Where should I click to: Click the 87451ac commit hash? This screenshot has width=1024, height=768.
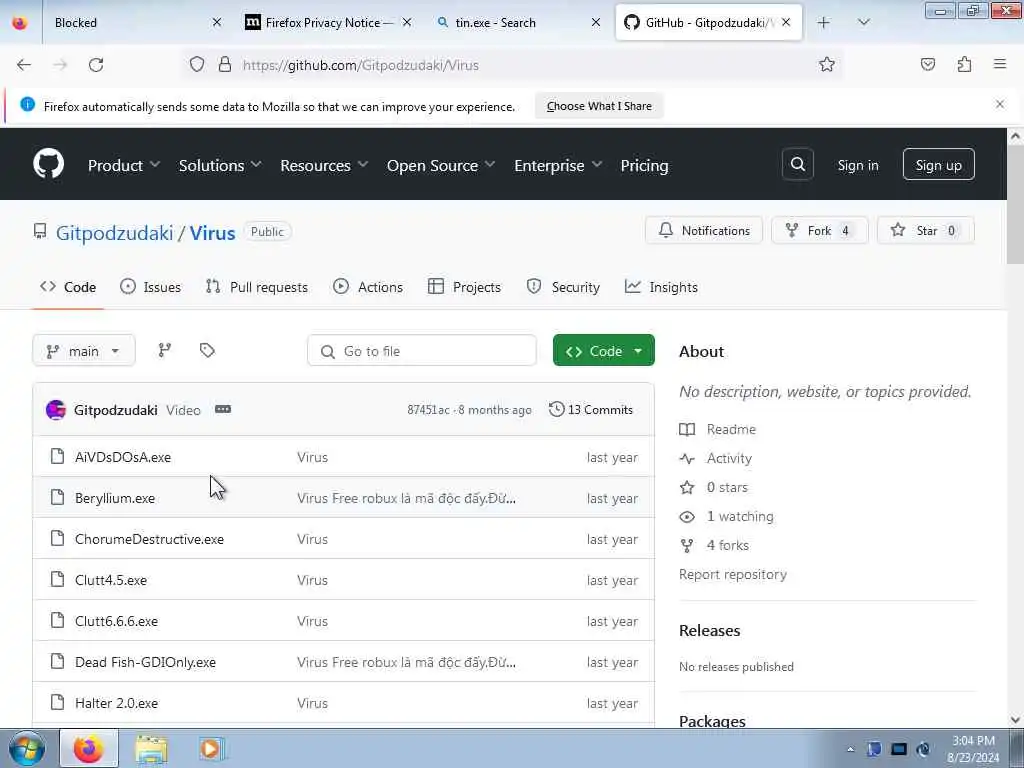click(x=428, y=410)
